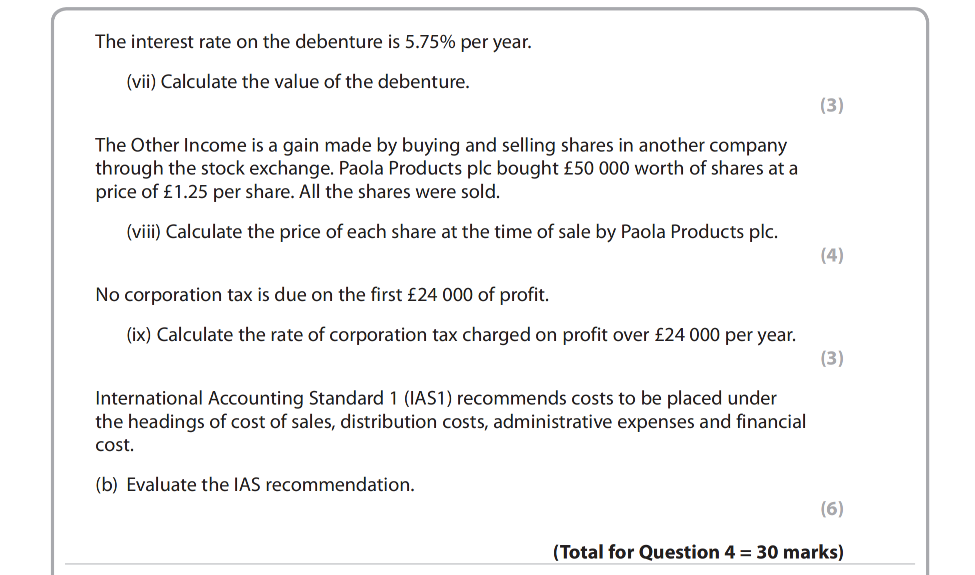Click the (4) mark beside question (viii)

coord(831,255)
